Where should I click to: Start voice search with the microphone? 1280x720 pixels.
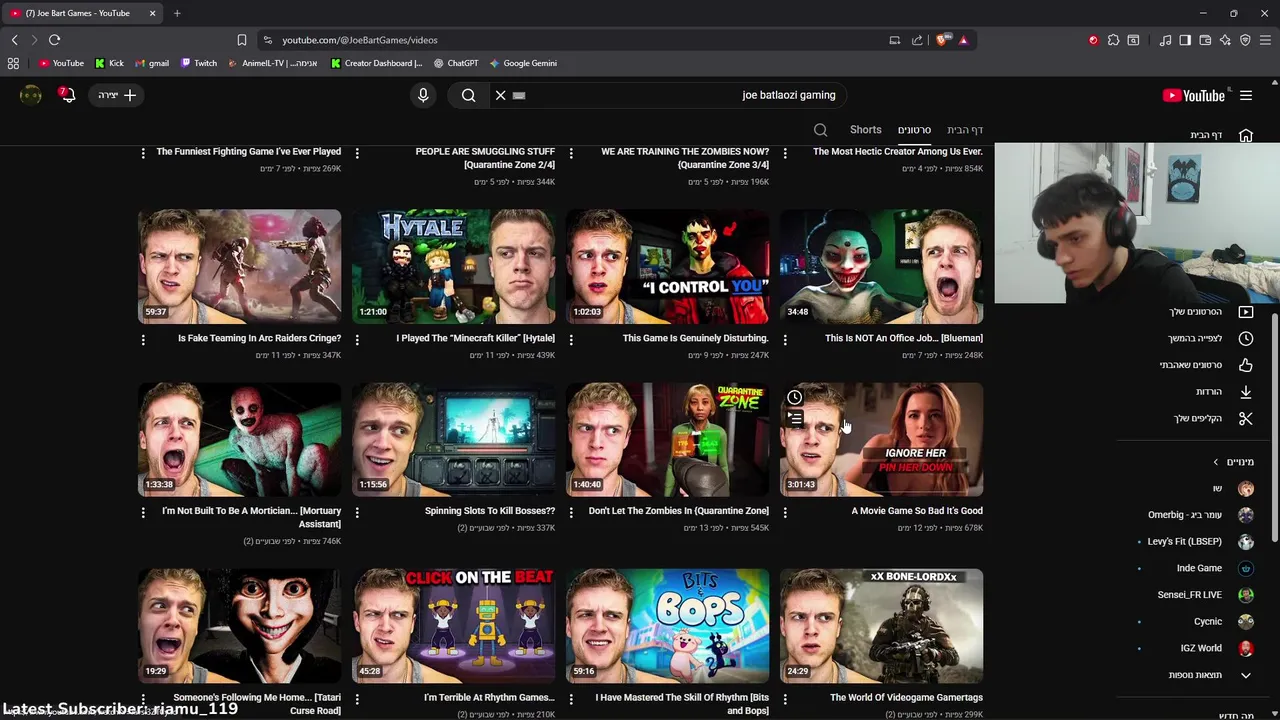click(423, 95)
